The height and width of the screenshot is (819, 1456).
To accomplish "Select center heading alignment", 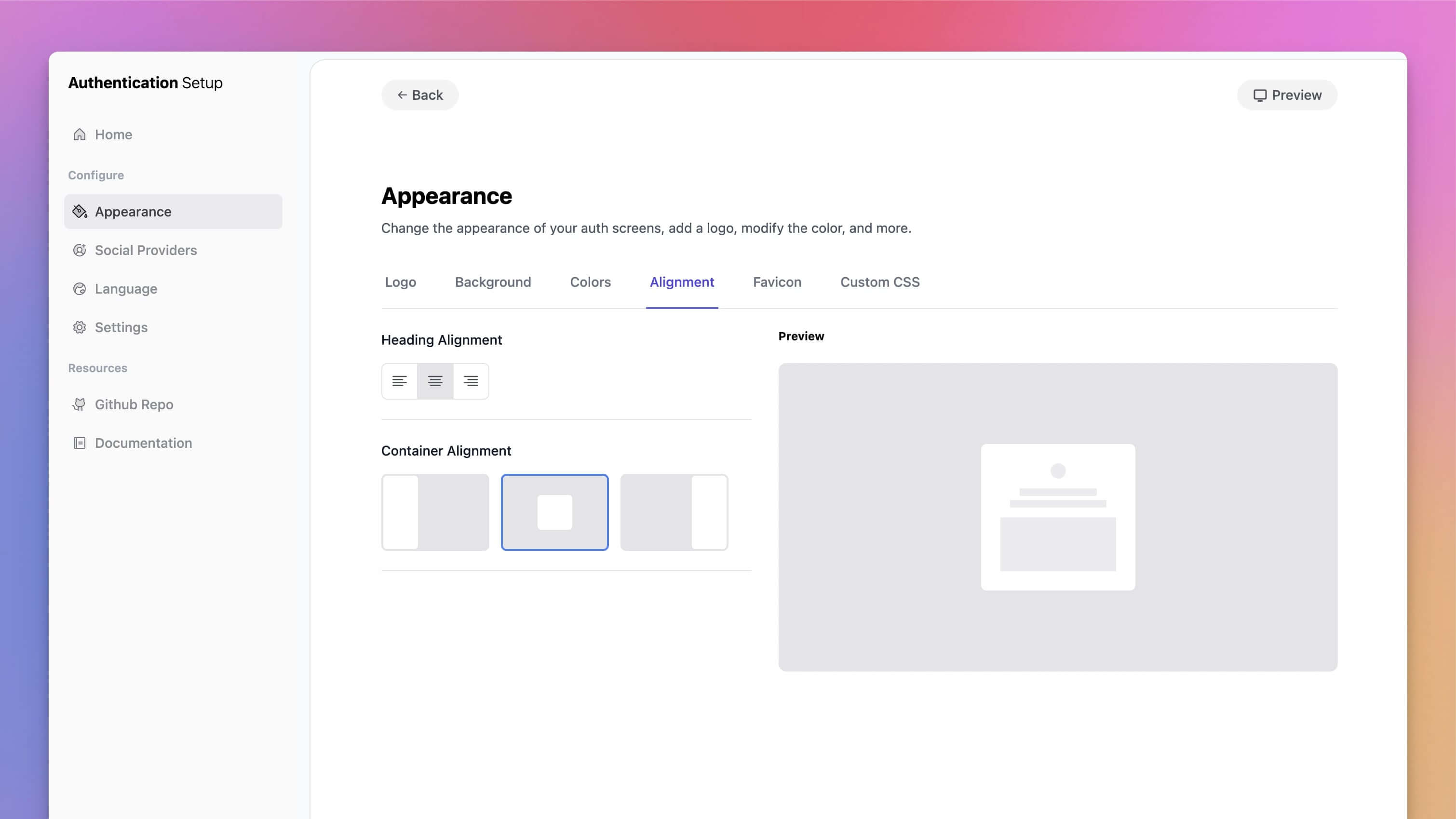I will [435, 381].
